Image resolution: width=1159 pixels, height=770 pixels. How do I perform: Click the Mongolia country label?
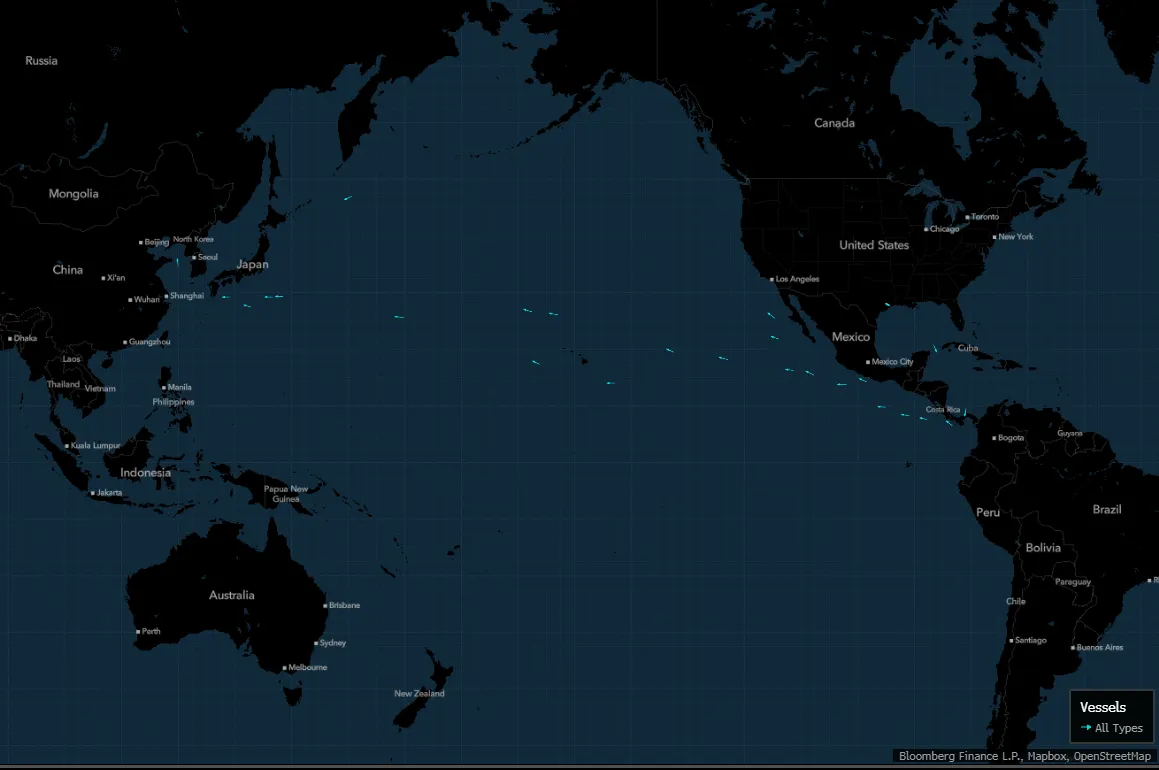coord(73,194)
